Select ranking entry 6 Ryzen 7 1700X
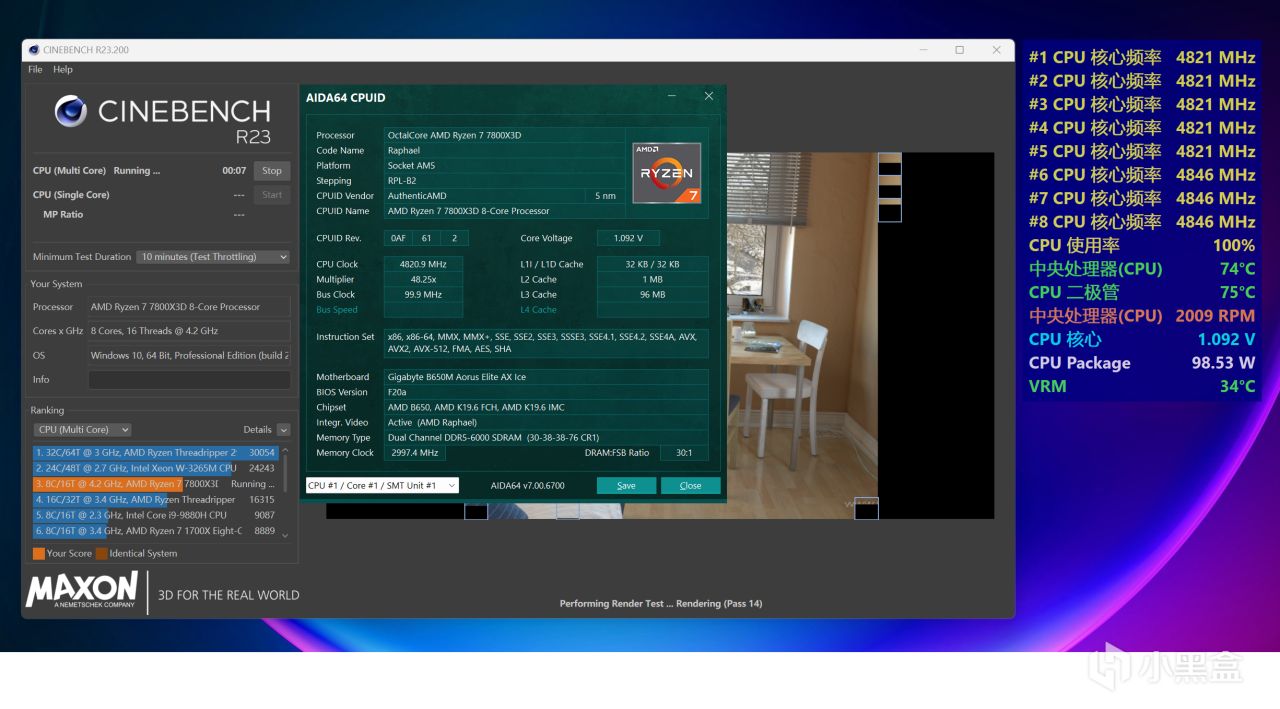1280x709 pixels. tap(155, 531)
